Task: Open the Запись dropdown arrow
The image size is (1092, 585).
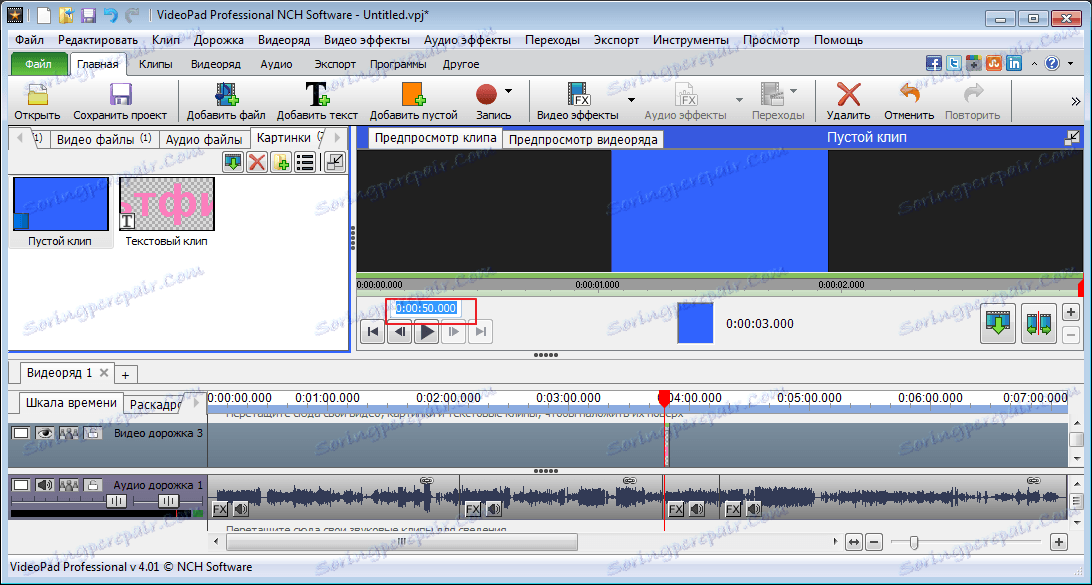Action: point(508,91)
